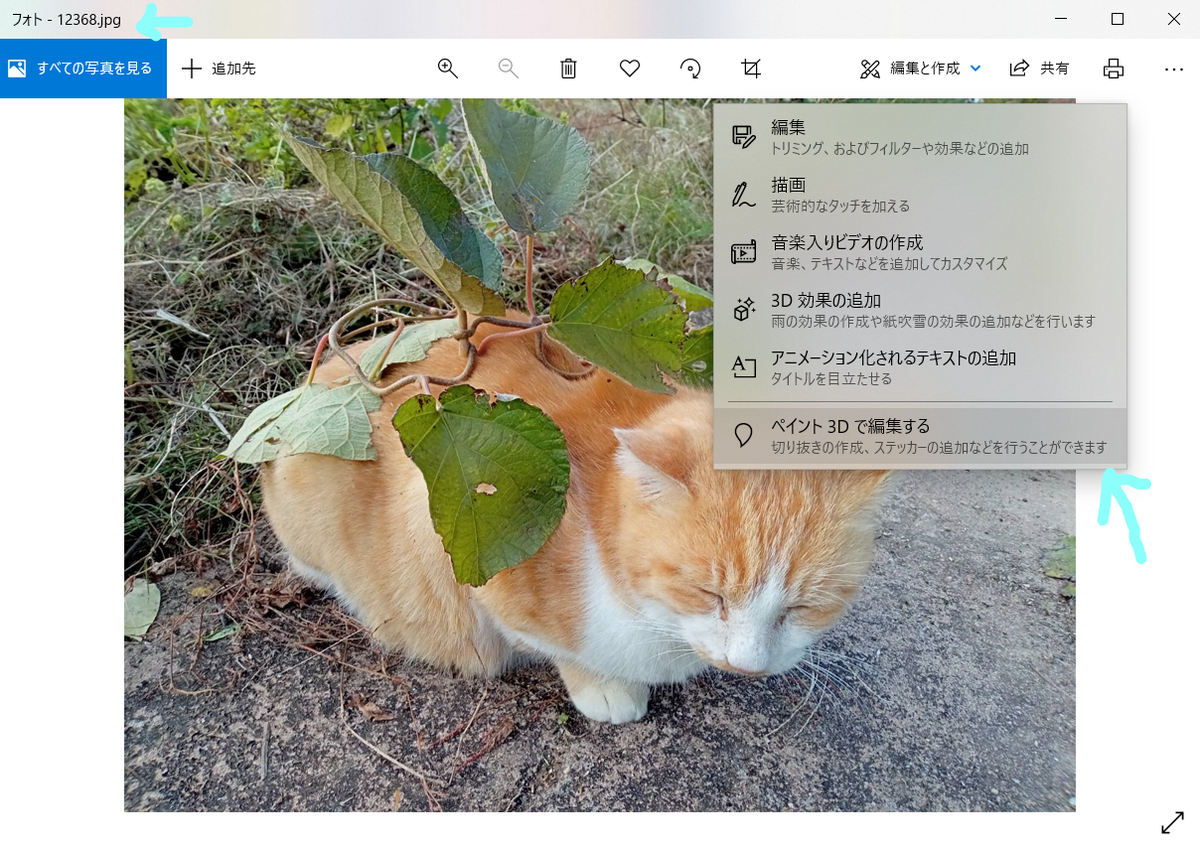
Task: Click the subtitle トリミング、およびフィルターや効果などの追加
Action: click(900, 149)
